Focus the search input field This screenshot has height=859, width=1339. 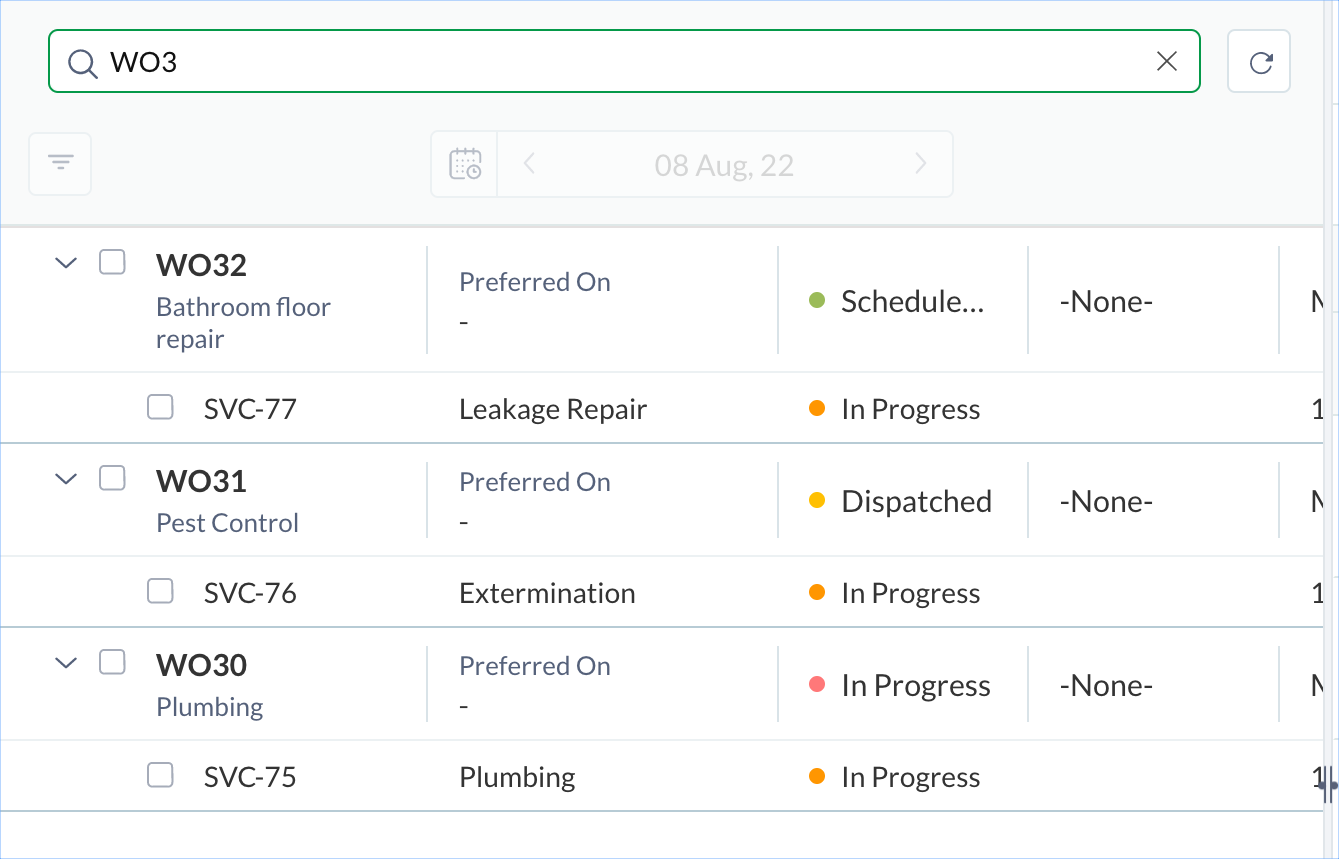pyautogui.click(x=620, y=62)
